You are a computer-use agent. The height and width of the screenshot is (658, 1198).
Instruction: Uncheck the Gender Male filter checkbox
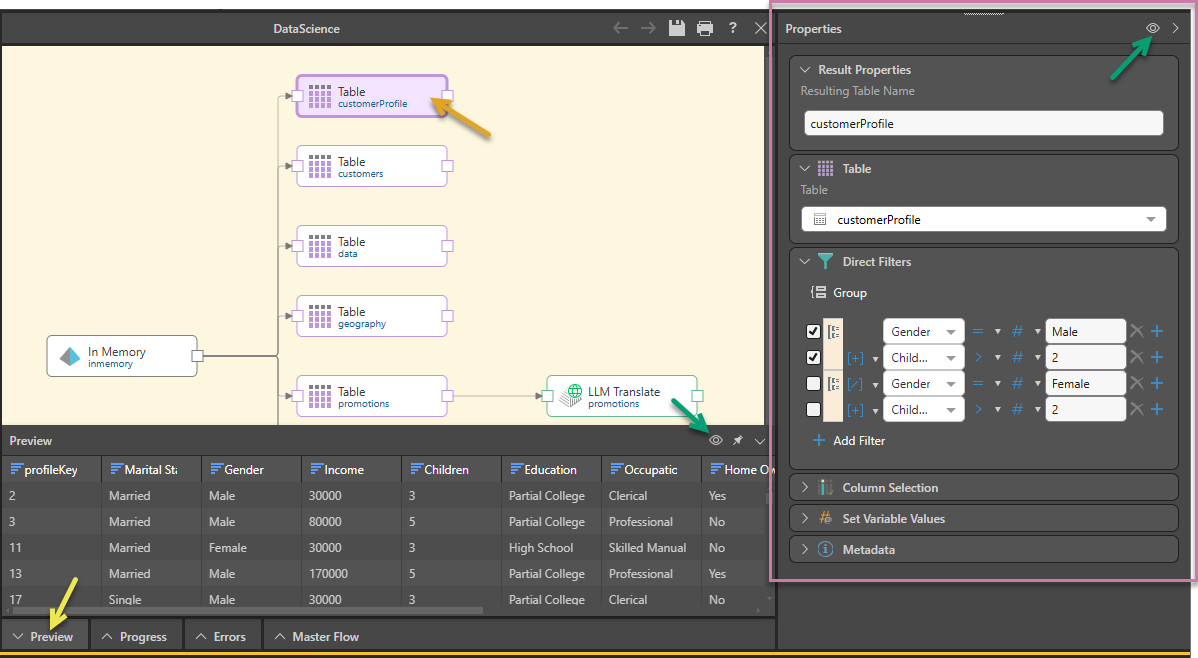813,332
